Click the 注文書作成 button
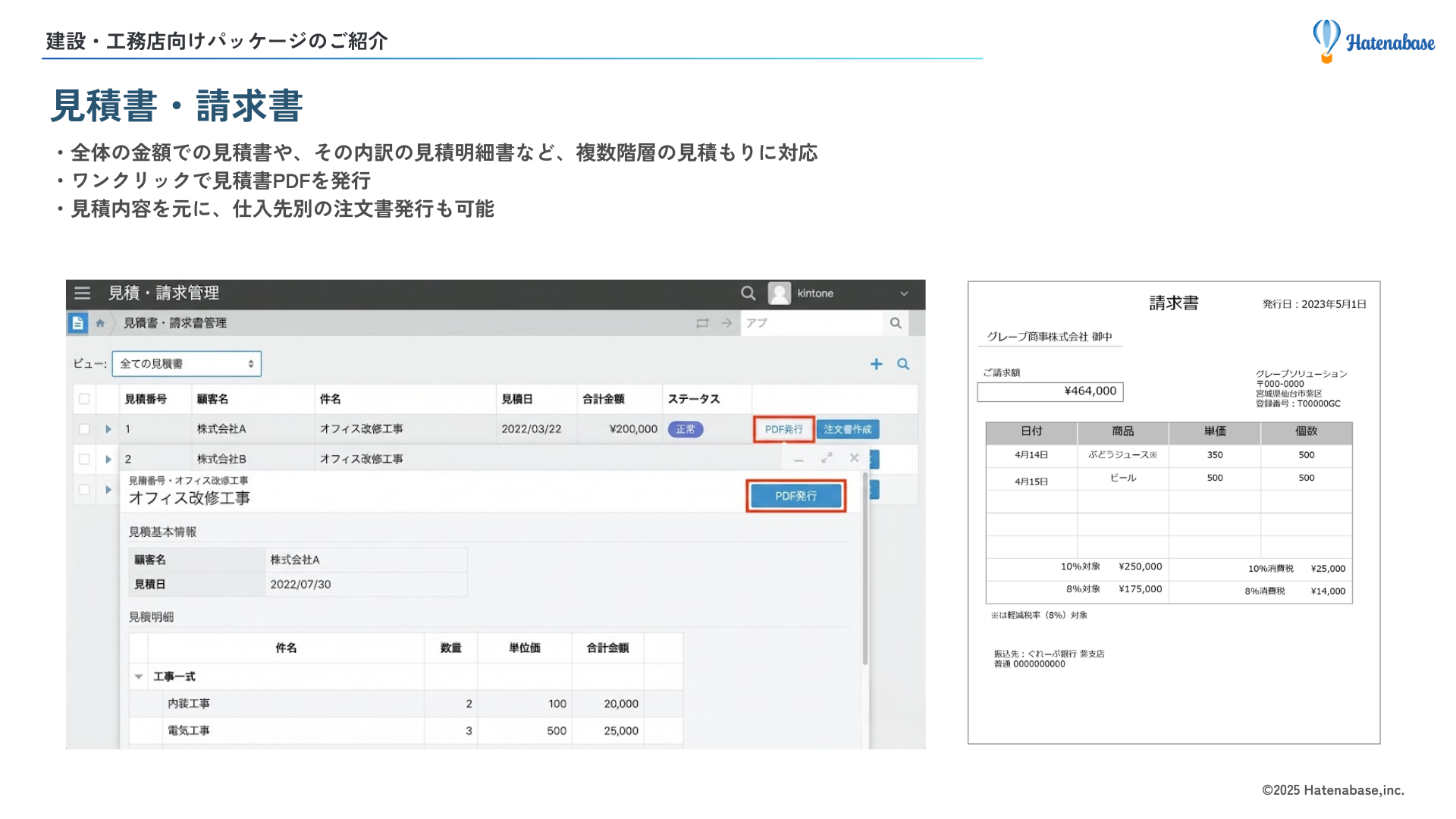1456x819 pixels. [x=847, y=428]
